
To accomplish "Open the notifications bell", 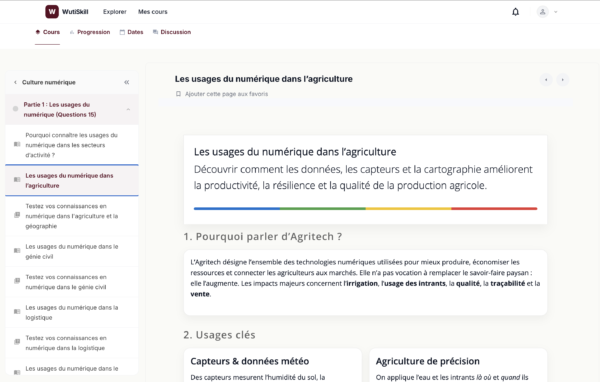I will tap(515, 12).
